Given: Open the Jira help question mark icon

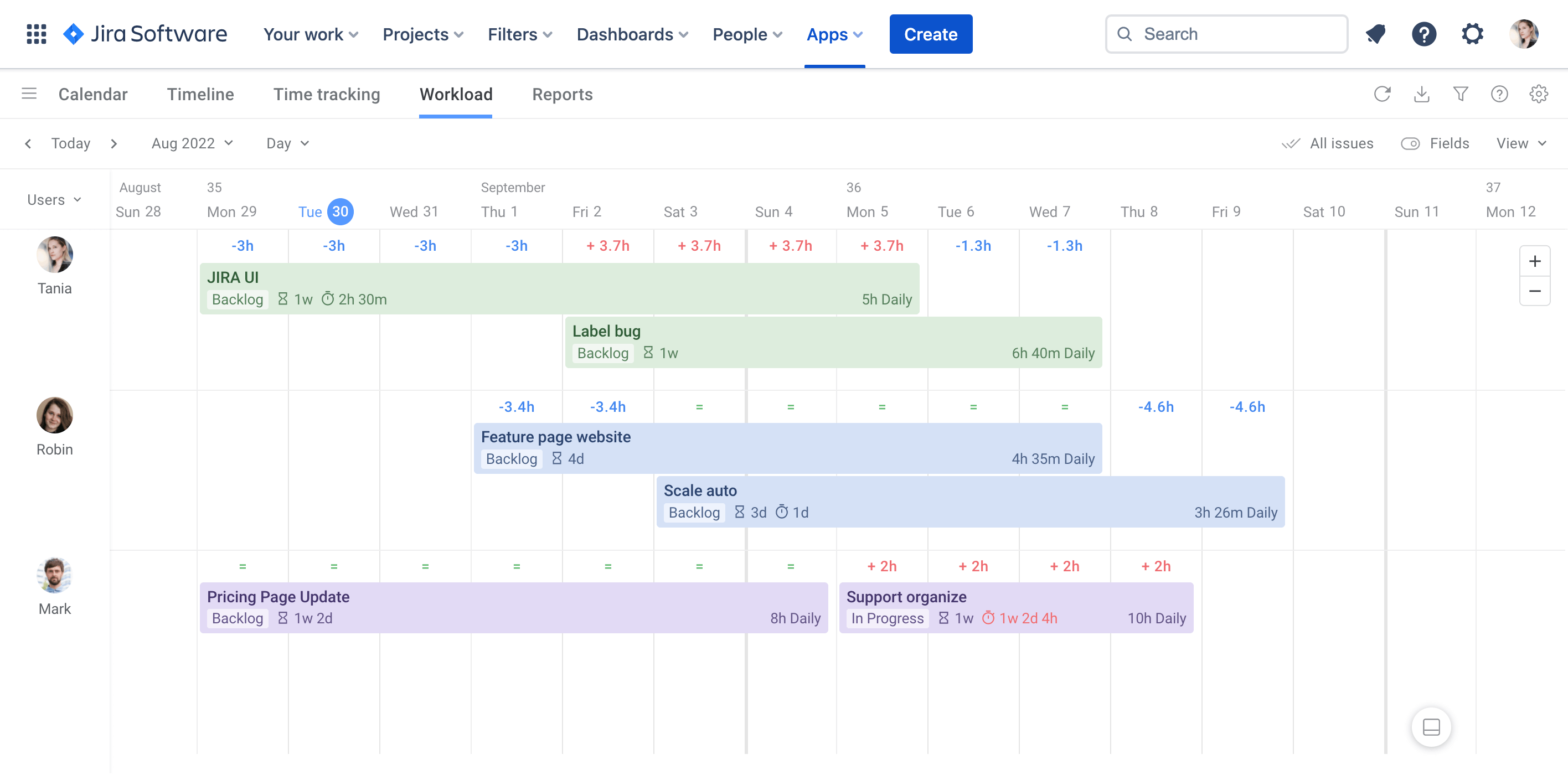Looking at the screenshot, I should (x=1423, y=34).
